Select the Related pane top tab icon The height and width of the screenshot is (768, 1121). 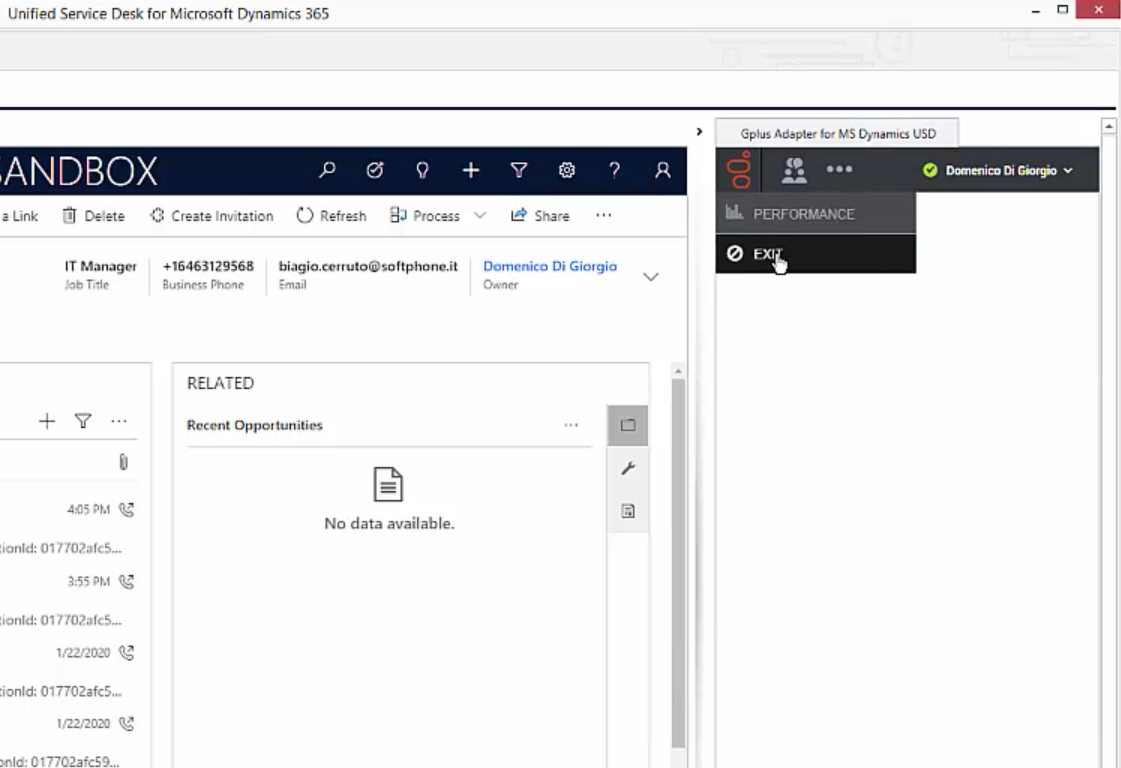pos(628,425)
